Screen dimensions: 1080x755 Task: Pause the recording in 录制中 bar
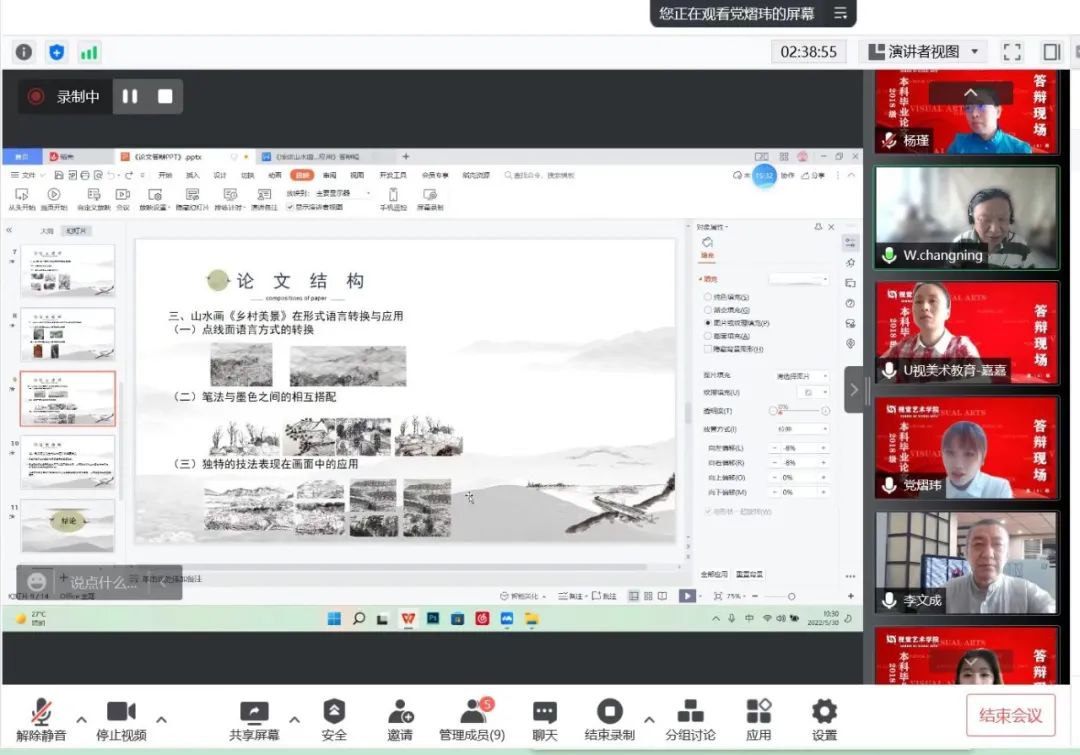click(130, 97)
